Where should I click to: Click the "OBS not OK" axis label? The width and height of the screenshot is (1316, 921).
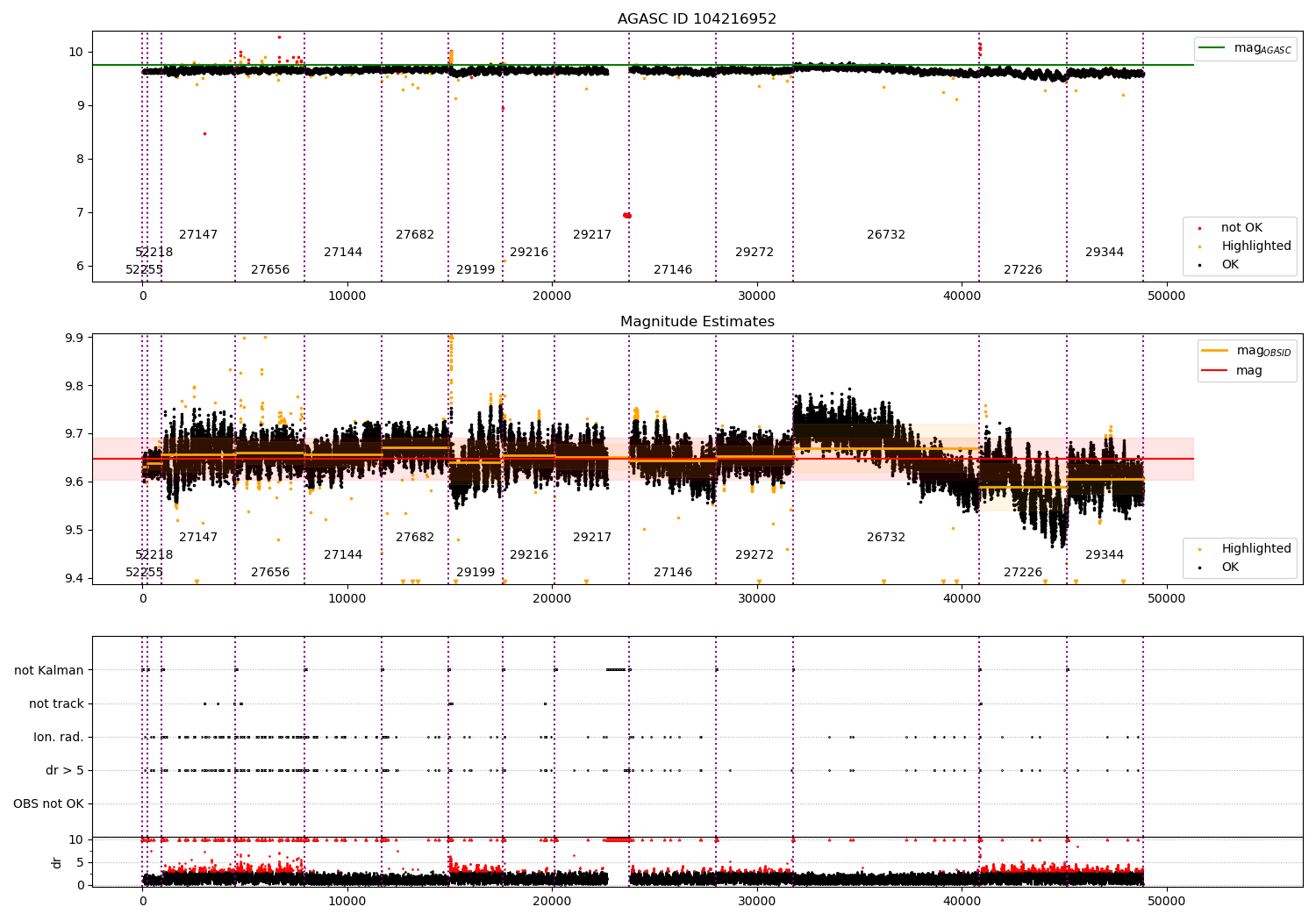point(49,803)
